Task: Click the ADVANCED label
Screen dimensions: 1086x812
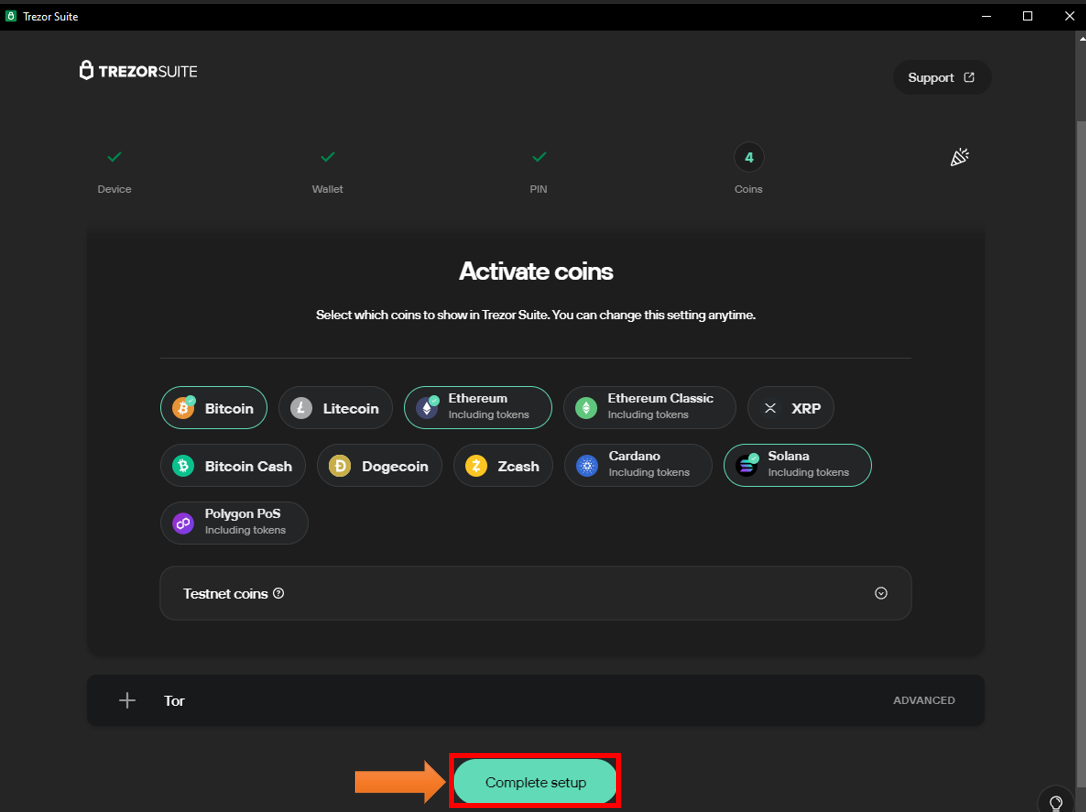Action: point(924,700)
